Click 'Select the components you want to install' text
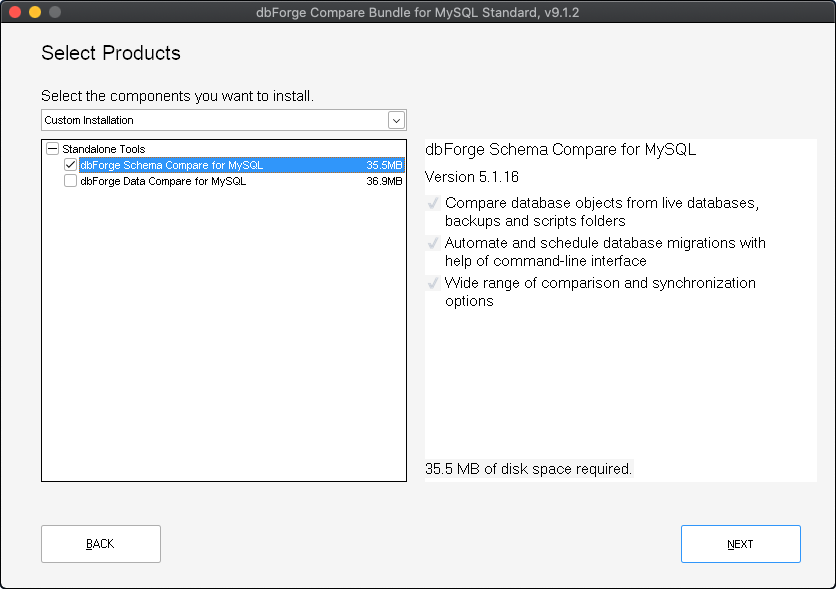The image size is (836, 589). coord(178,96)
